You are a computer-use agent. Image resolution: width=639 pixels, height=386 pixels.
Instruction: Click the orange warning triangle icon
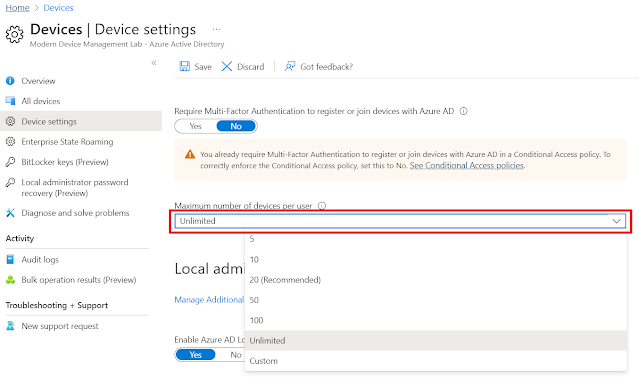click(190, 154)
